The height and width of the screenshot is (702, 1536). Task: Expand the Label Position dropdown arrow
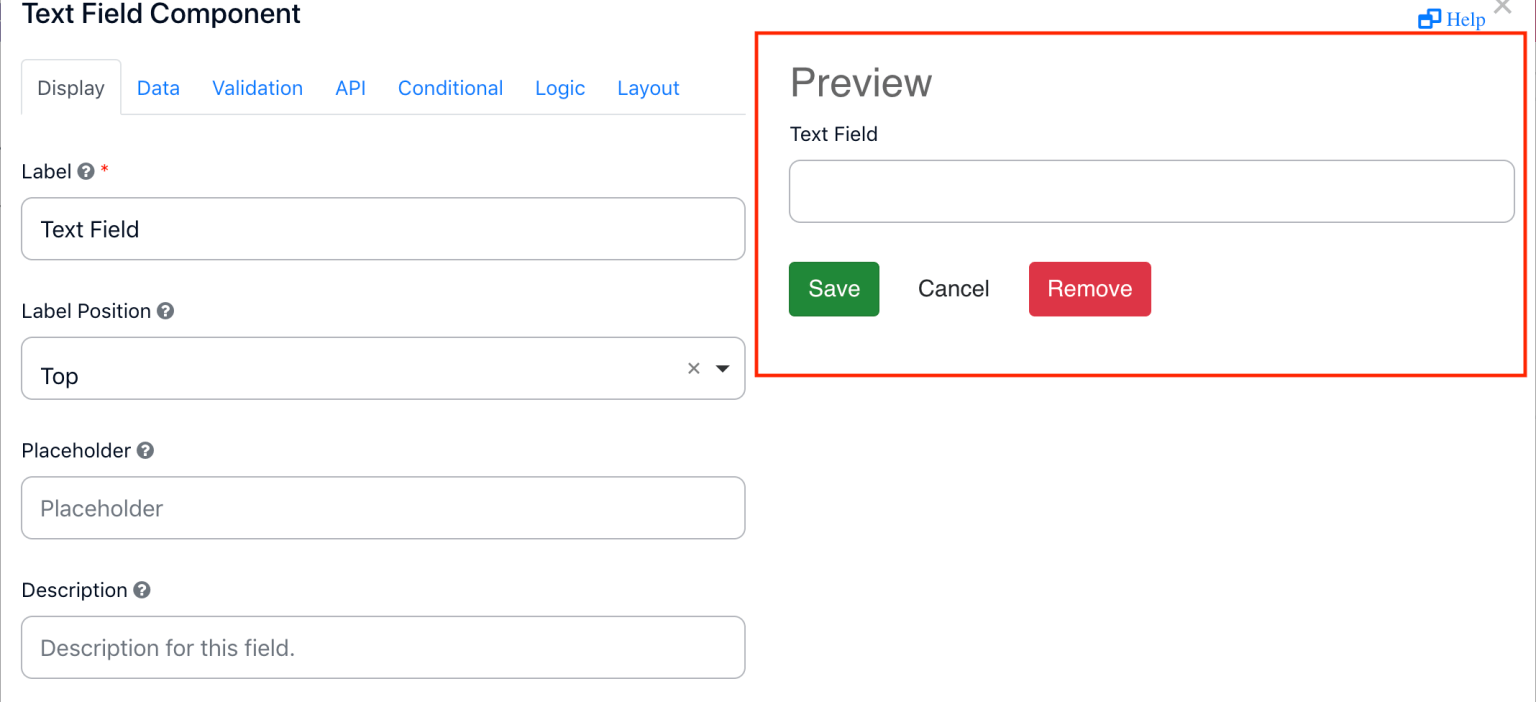[723, 368]
